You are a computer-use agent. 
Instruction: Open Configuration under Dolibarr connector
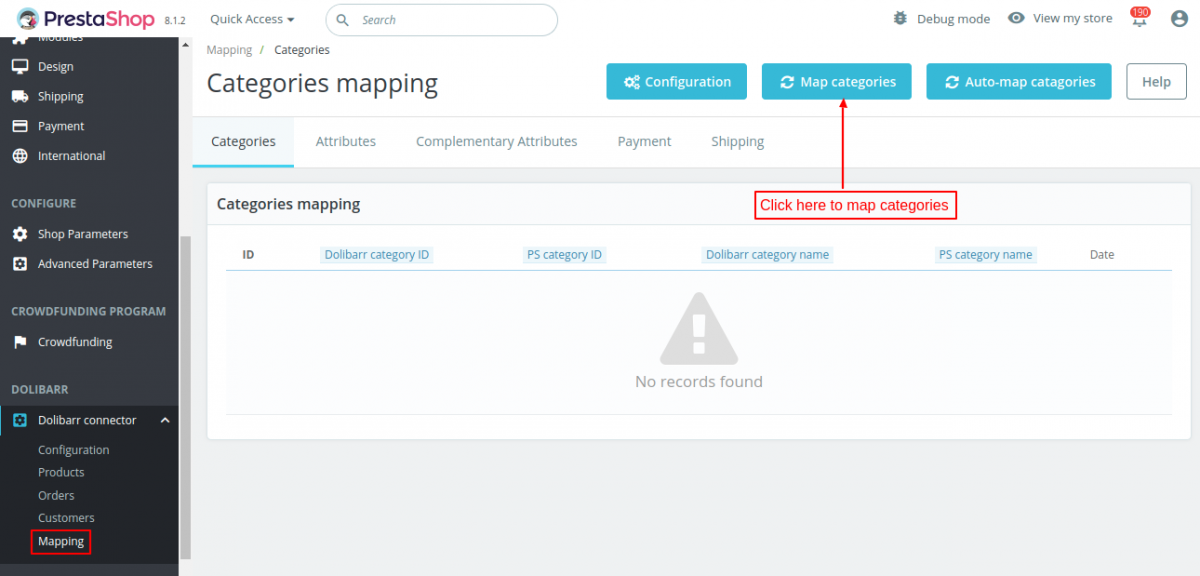click(74, 450)
